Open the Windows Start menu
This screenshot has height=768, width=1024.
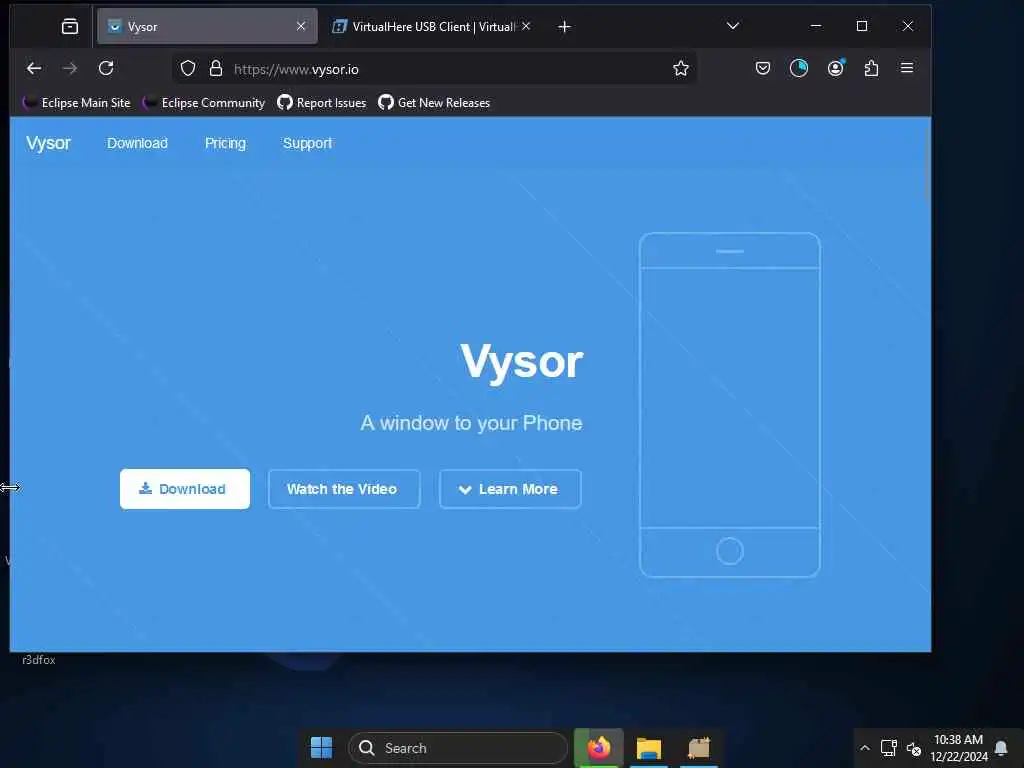coord(321,748)
